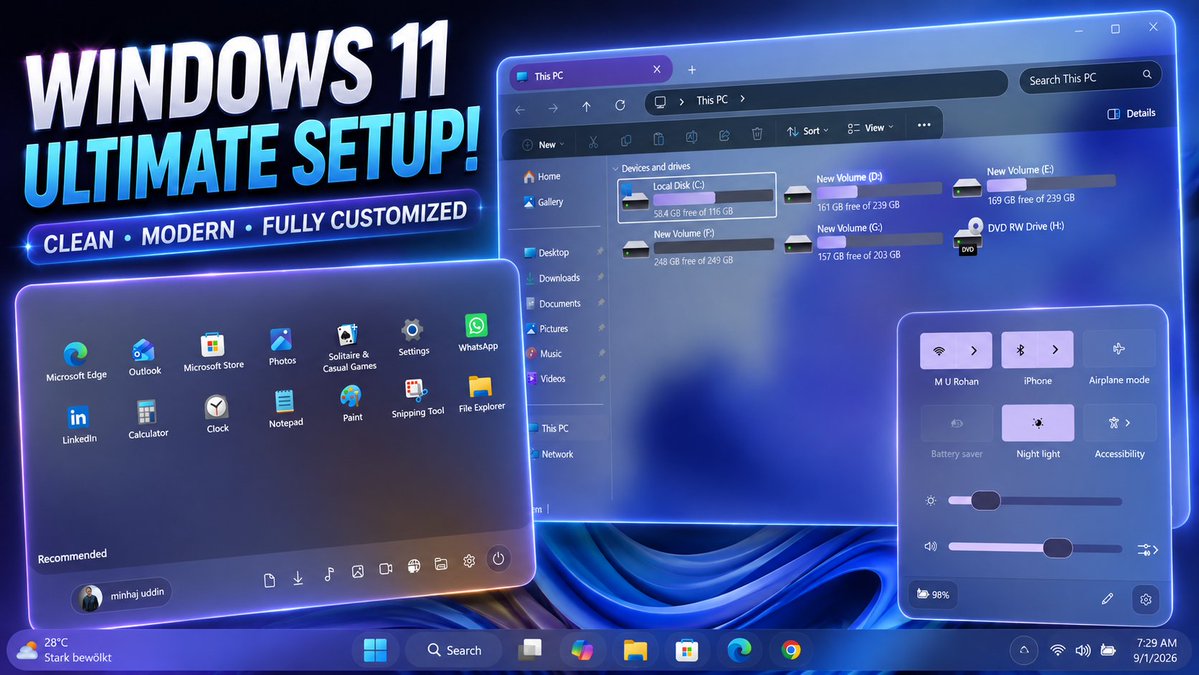The width and height of the screenshot is (1199, 675).
Task: Click the Start menu power button
Action: 499,559
